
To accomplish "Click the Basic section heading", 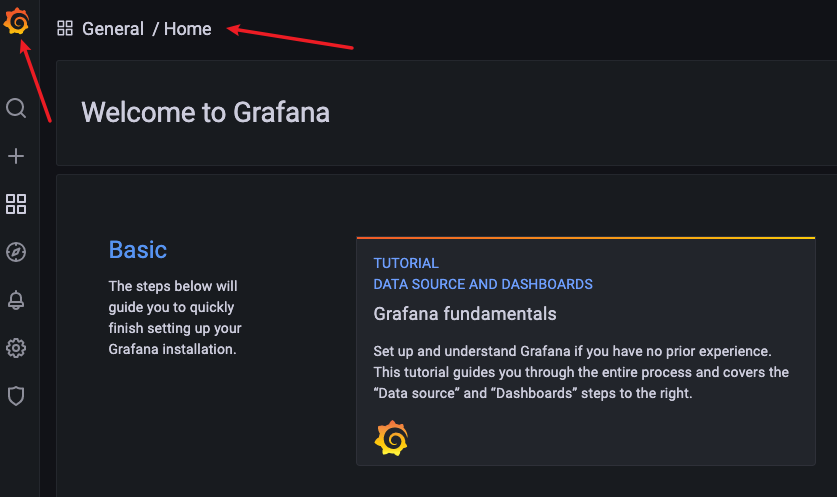I will point(138,250).
